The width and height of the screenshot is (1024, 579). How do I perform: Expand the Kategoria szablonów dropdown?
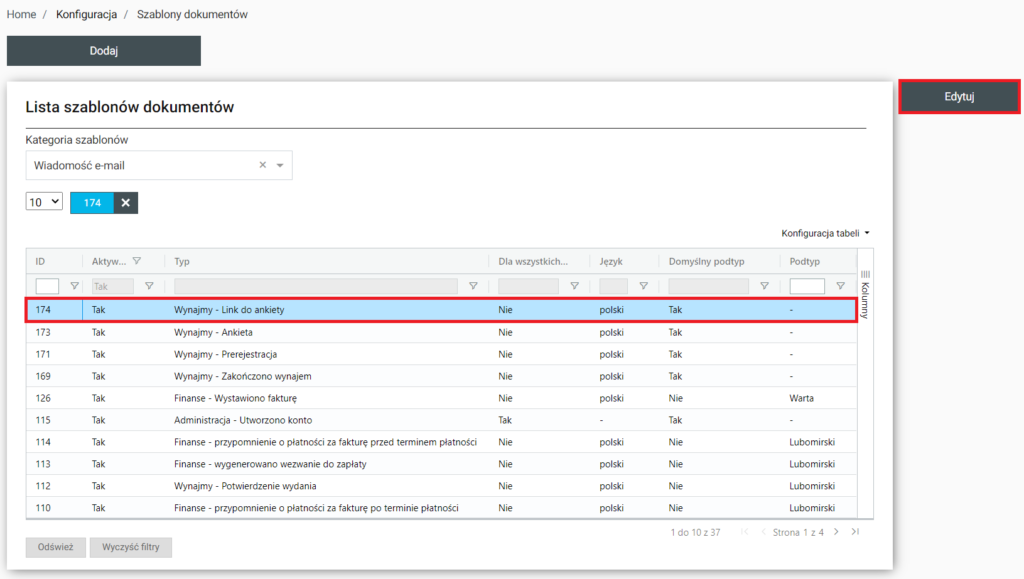(x=280, y=165)
